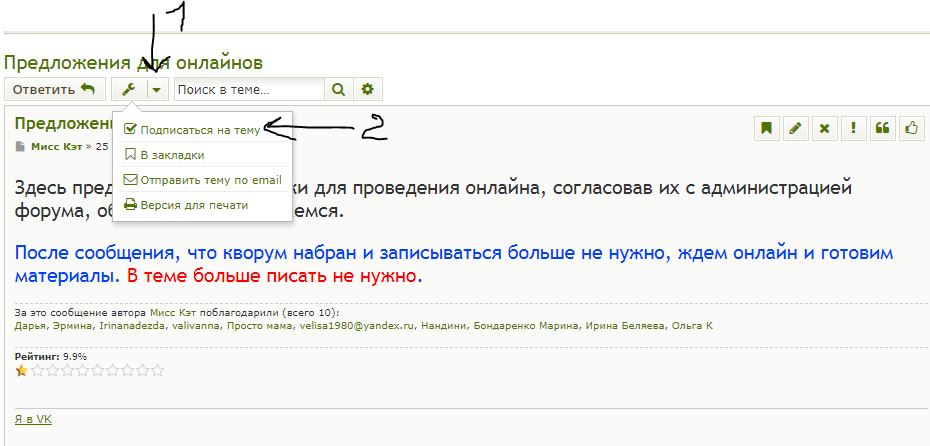Click the 'Поиск в теме' search field
The height and width of the screenshot is (446, 930).
coord(250,90)
